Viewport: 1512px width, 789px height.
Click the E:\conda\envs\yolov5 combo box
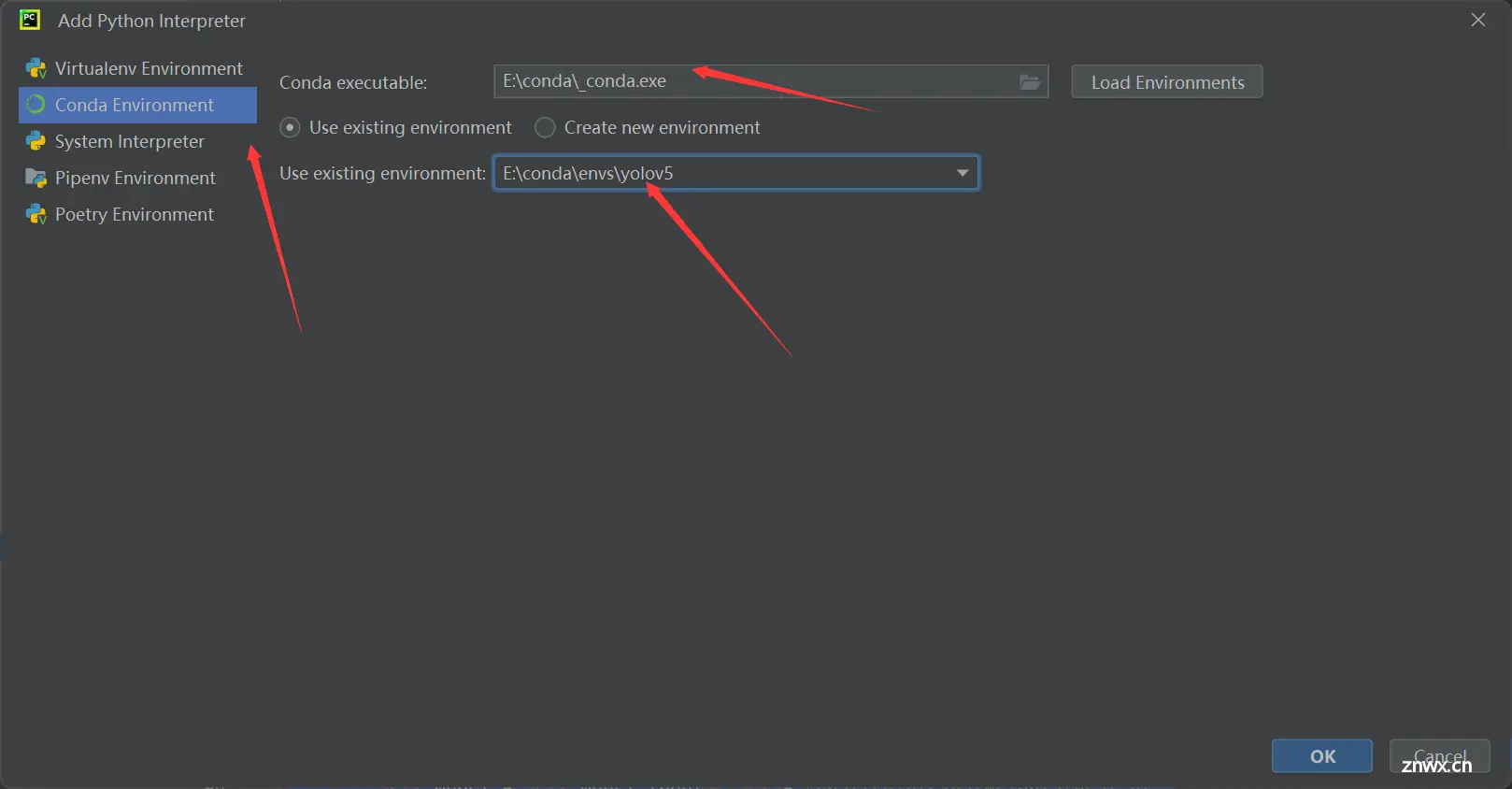coord(735,173)
